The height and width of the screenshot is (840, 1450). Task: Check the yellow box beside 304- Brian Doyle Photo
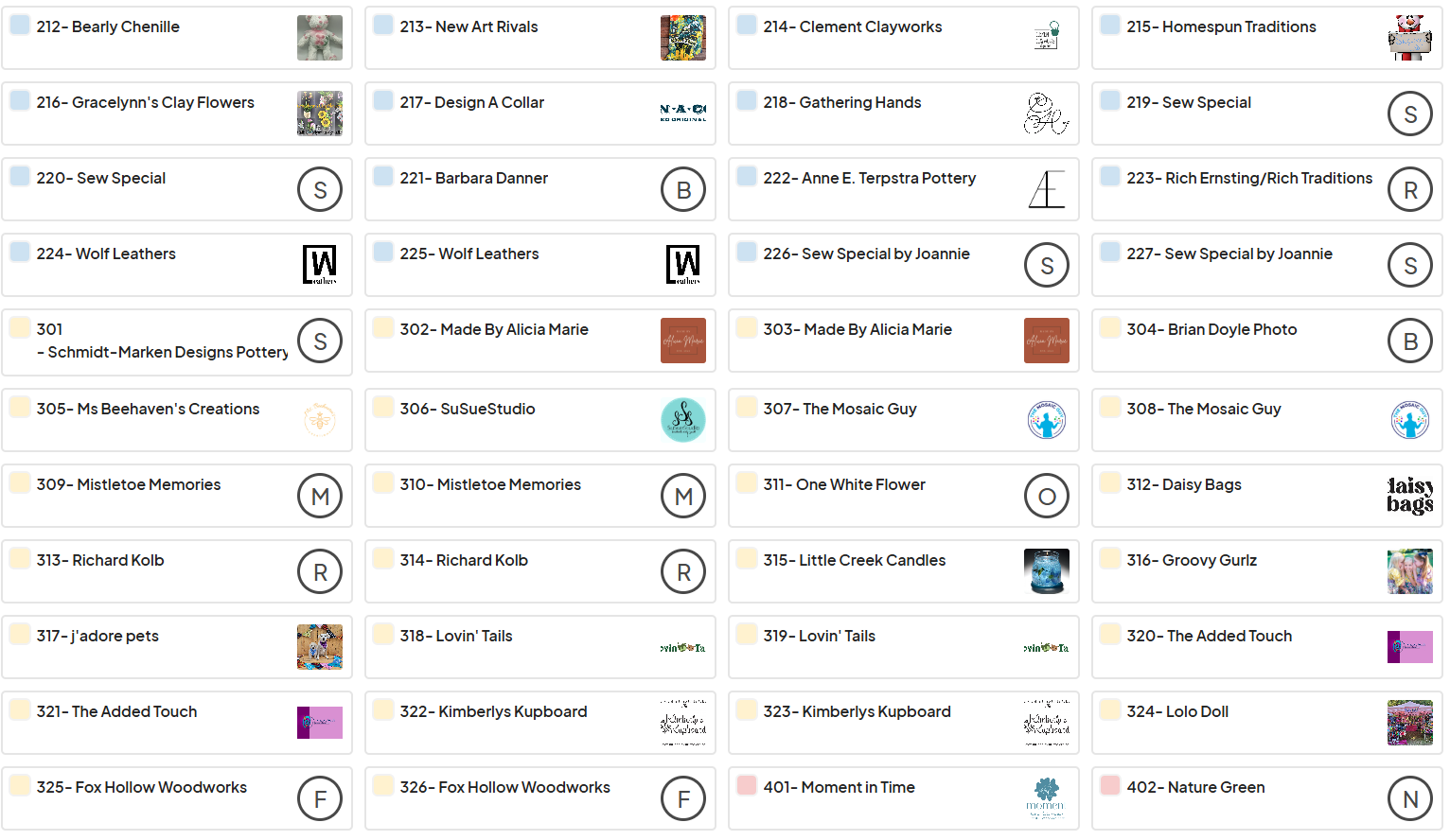pyautogui.click(x=1110, y=327)
